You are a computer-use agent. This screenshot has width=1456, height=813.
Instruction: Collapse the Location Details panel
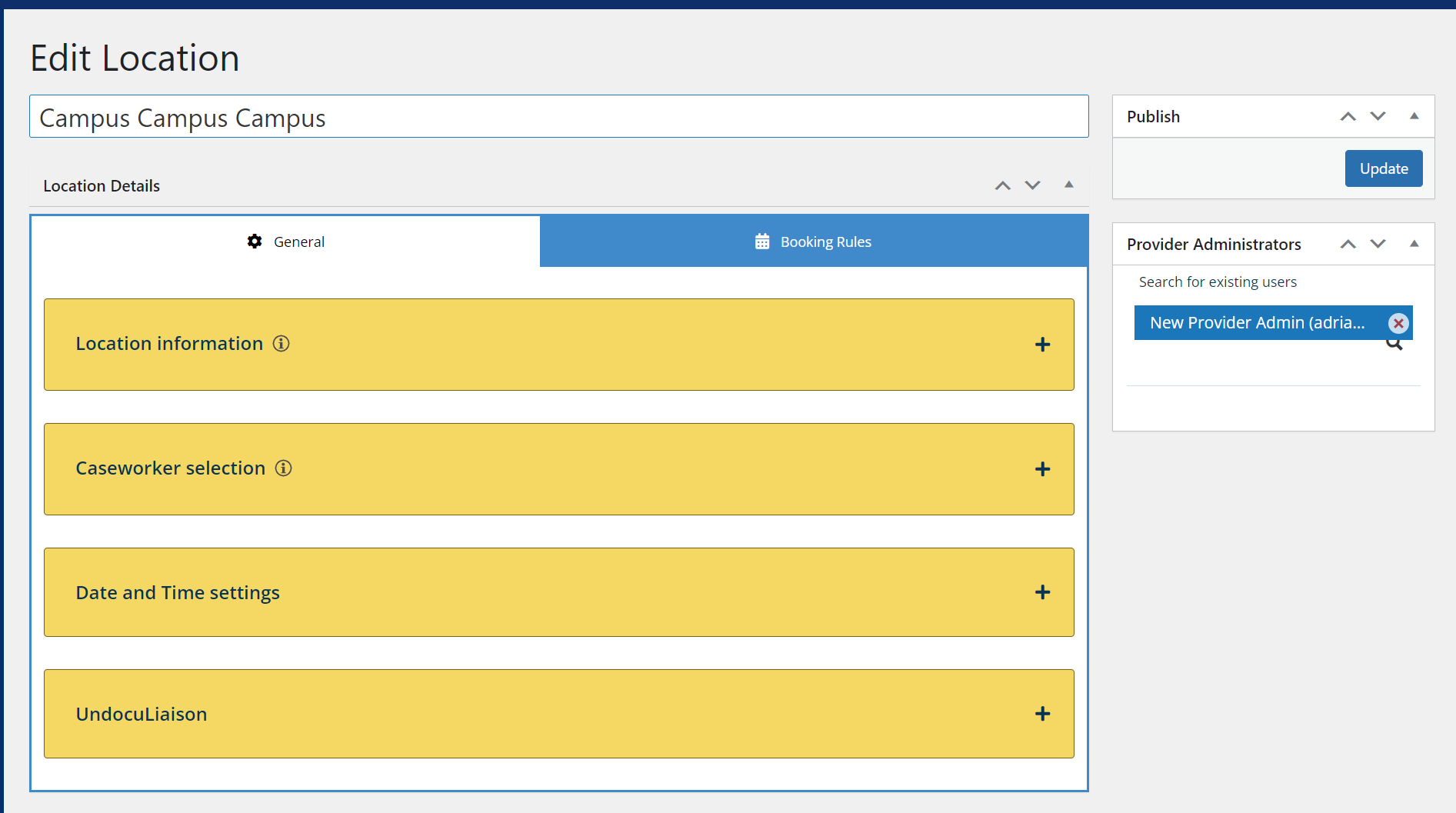1069,185
